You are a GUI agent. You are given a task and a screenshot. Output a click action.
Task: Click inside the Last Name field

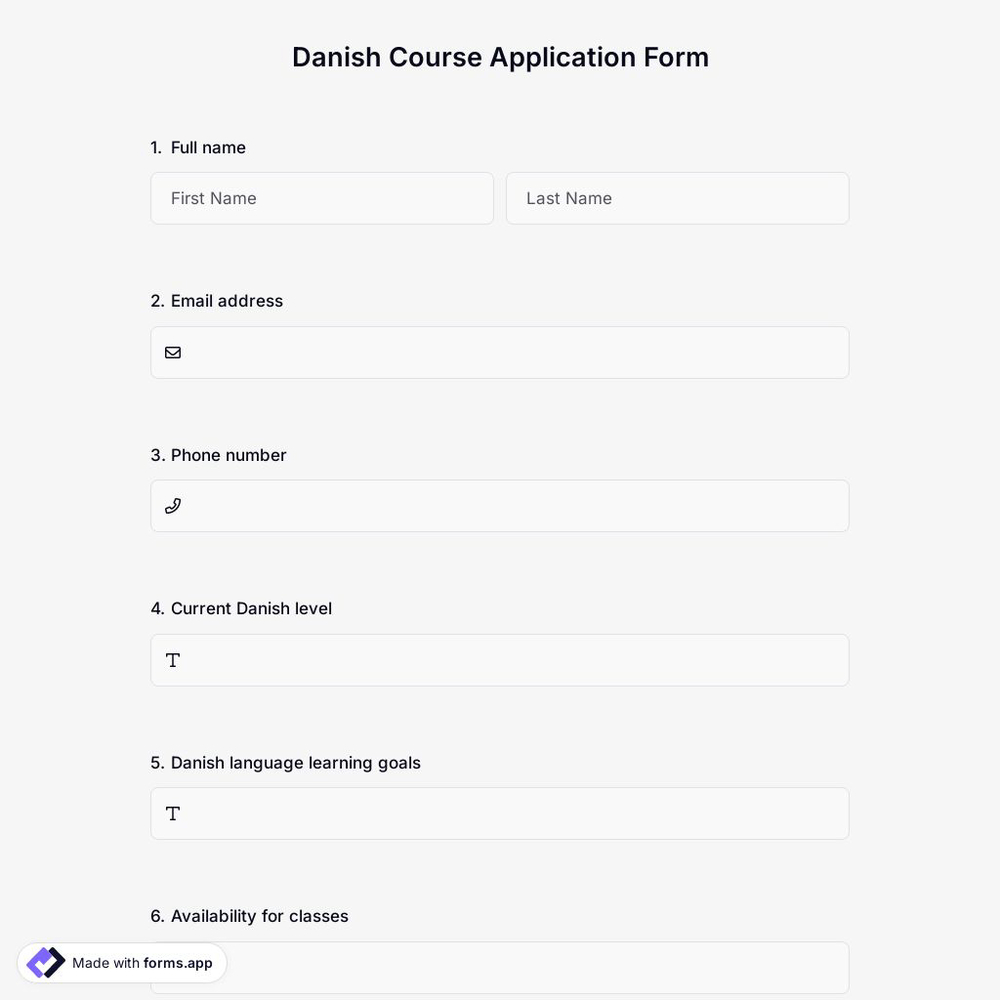click(677, 198)
